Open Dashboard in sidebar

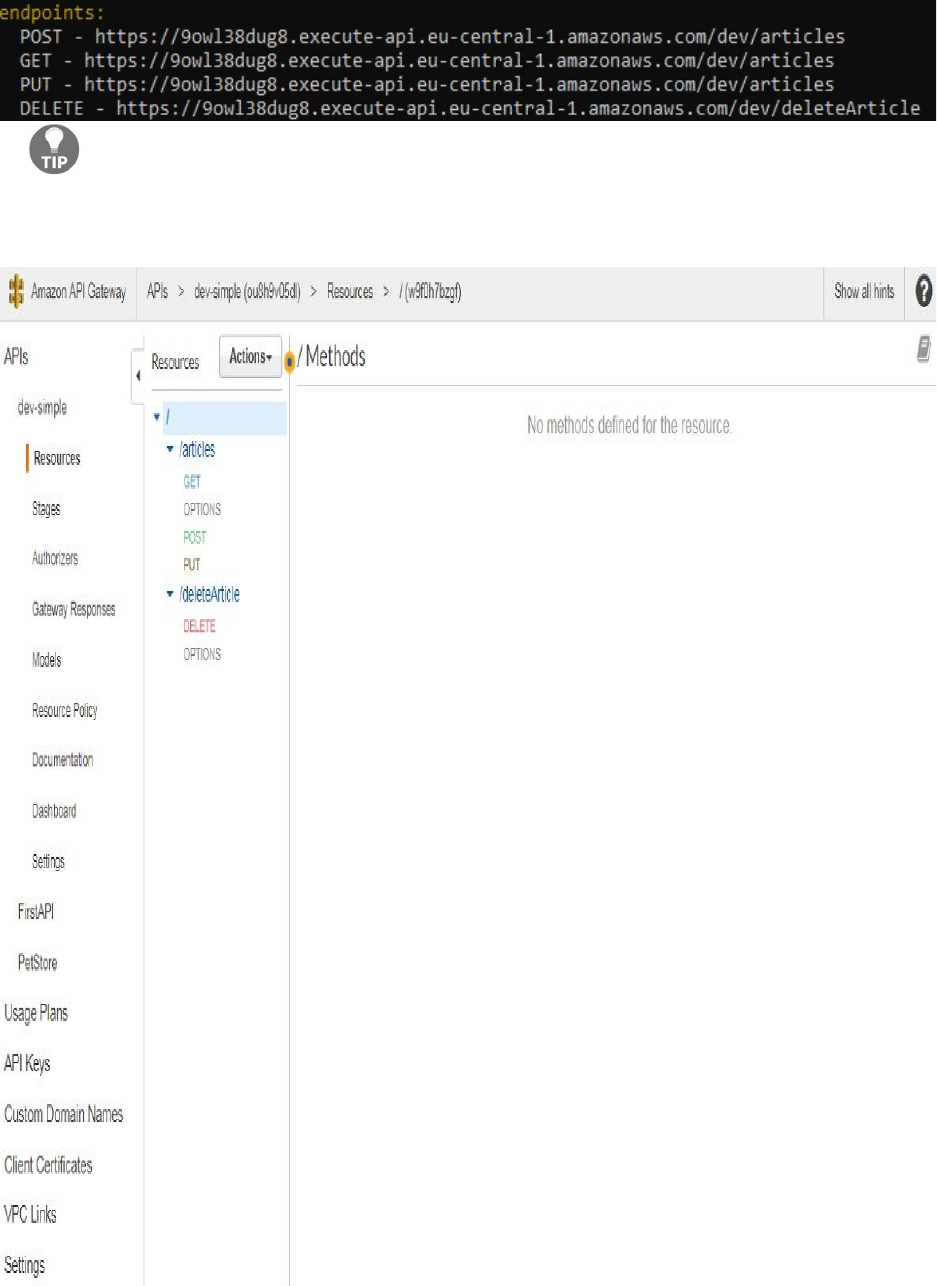point(54,811)
